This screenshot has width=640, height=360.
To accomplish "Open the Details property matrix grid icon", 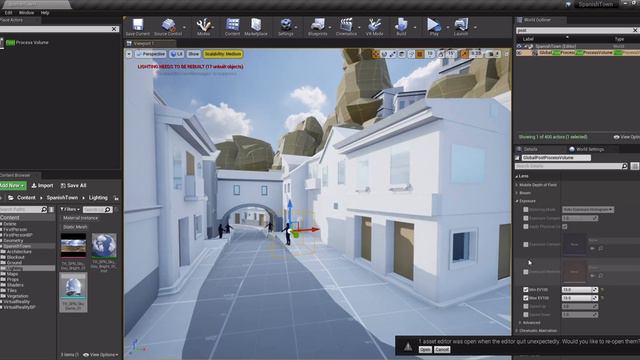I will tap(634, 166).
